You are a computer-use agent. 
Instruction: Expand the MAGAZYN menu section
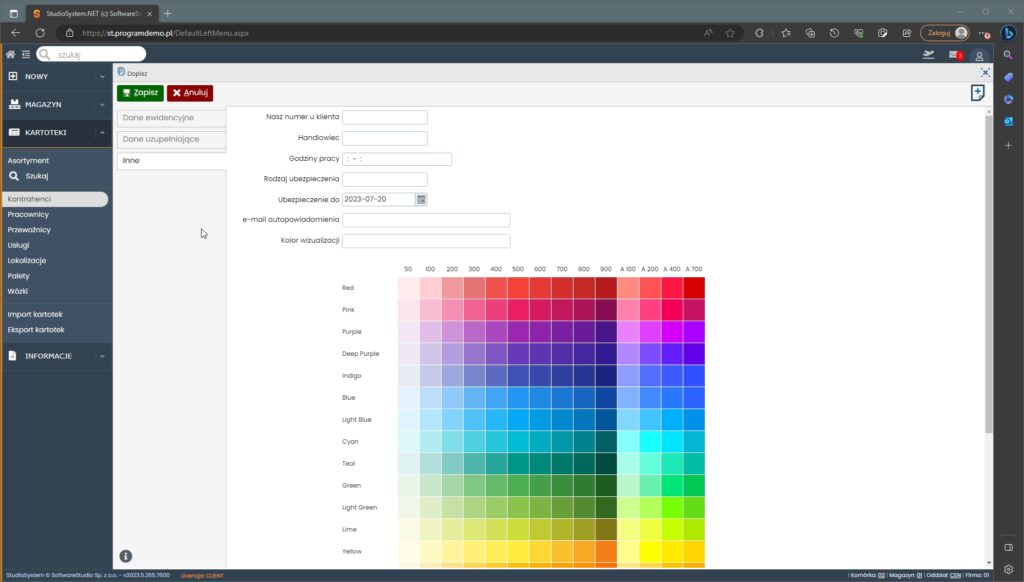56,104
